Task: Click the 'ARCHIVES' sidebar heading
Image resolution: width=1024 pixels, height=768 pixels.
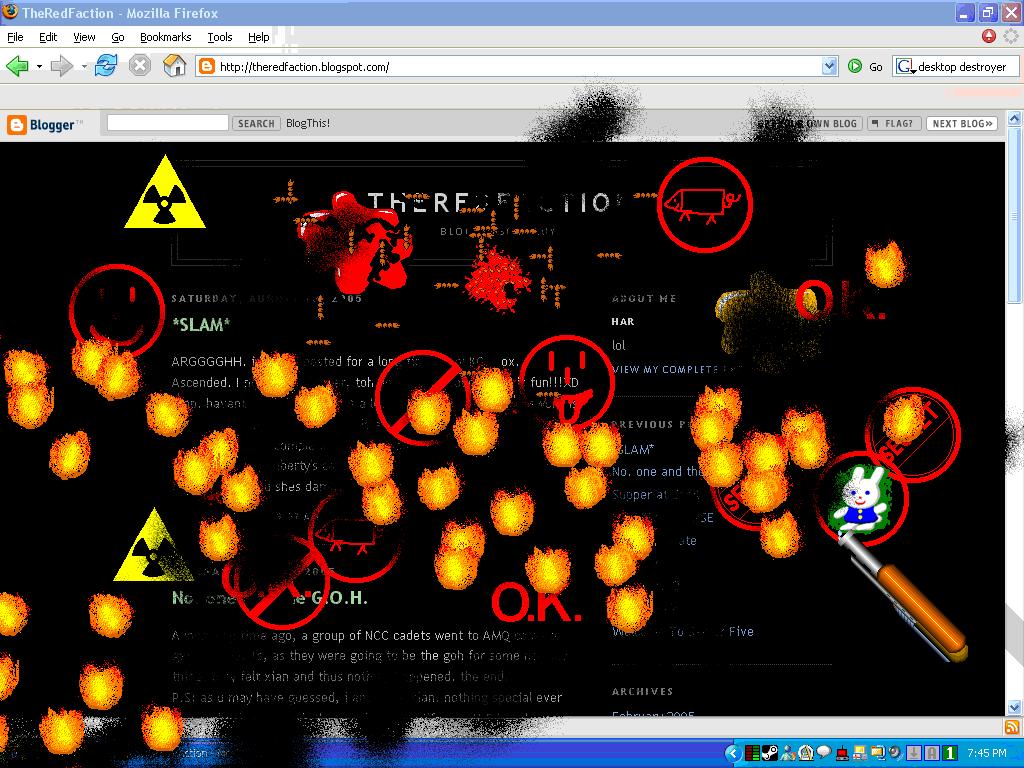Action: click(643, 692)
